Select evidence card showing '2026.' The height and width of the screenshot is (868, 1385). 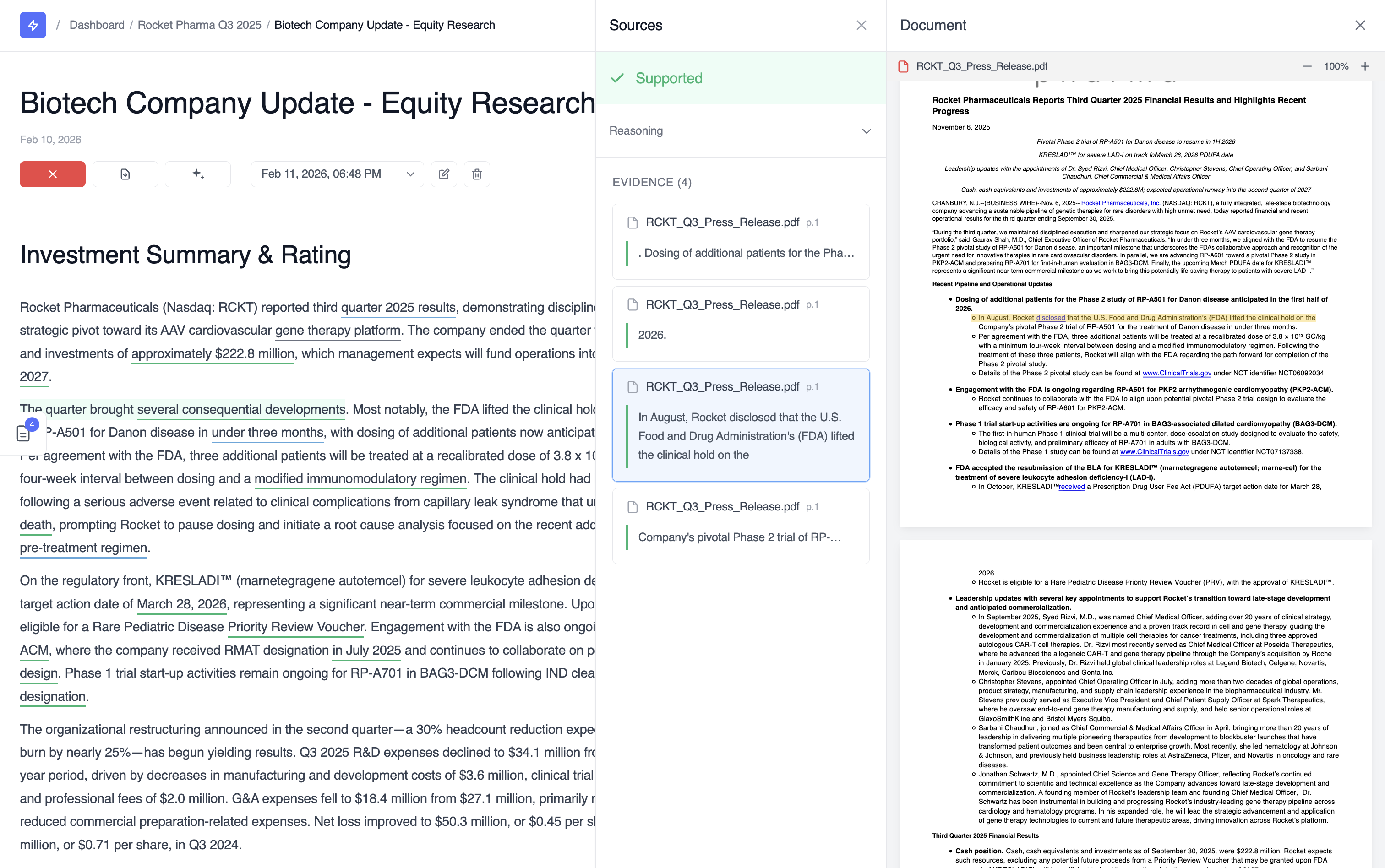coord(740,324)
